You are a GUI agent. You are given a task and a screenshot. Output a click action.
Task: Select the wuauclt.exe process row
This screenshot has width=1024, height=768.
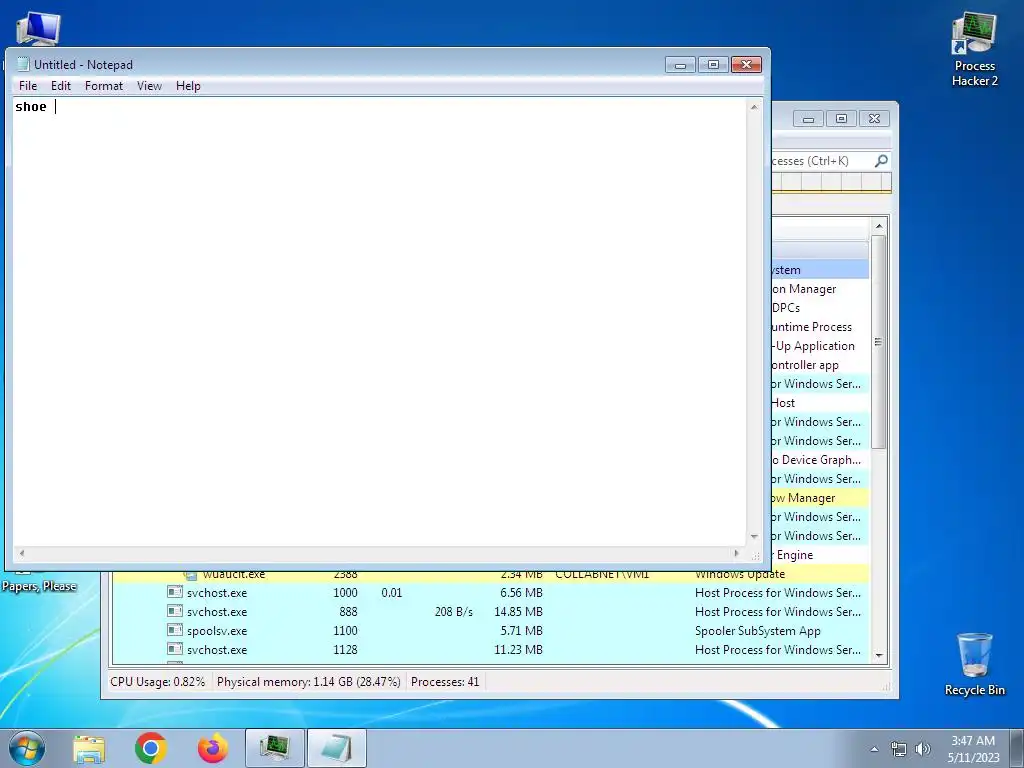(490, 575)
